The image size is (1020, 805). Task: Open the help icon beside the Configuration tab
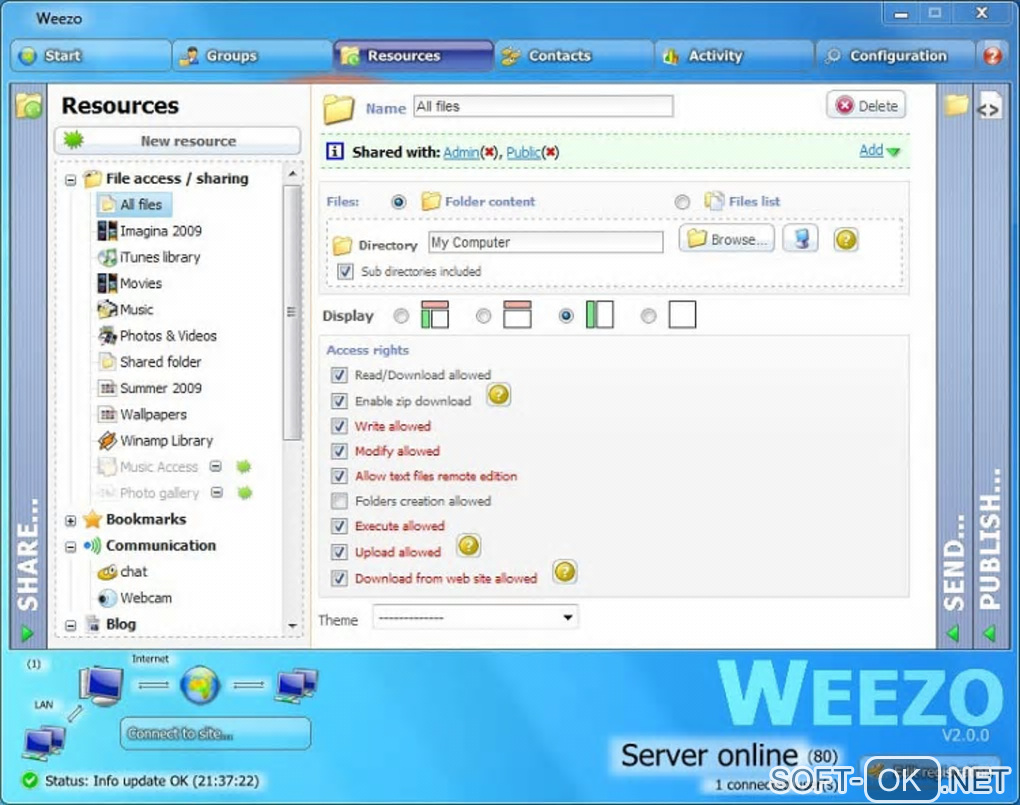click(992, 55)
